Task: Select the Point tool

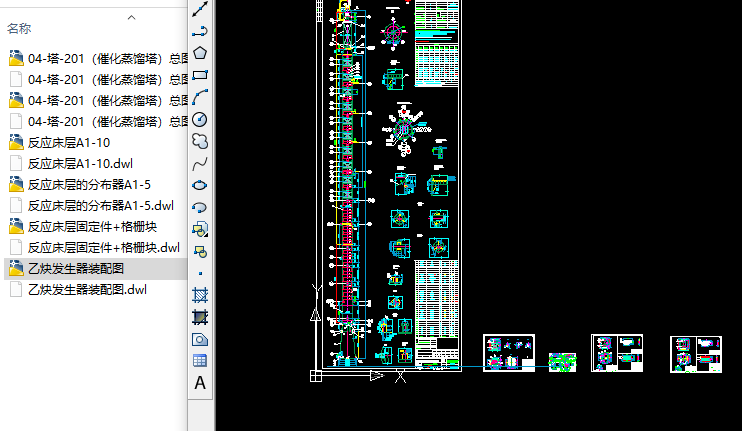Action: click(x=200, y=273)
